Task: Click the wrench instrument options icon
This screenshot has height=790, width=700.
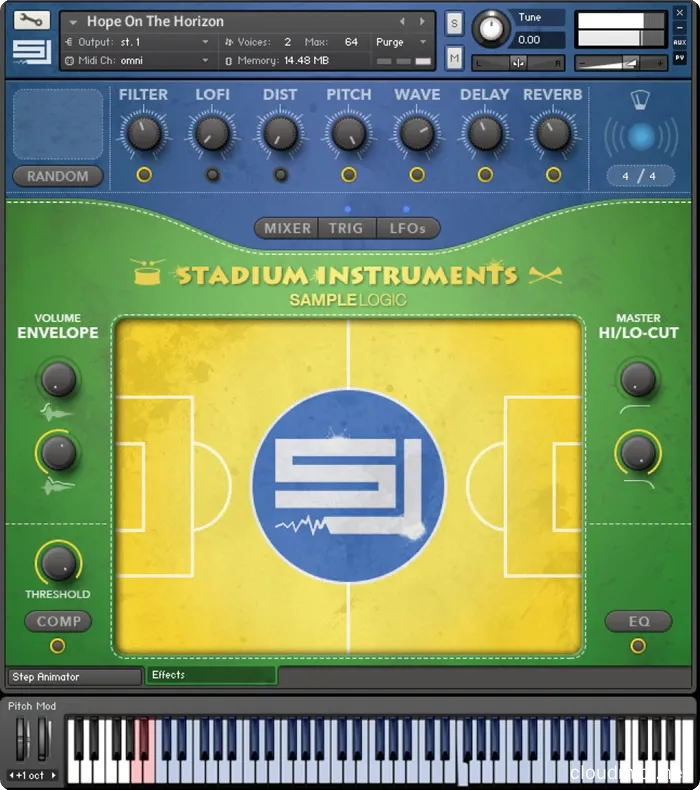Action: 32,20
